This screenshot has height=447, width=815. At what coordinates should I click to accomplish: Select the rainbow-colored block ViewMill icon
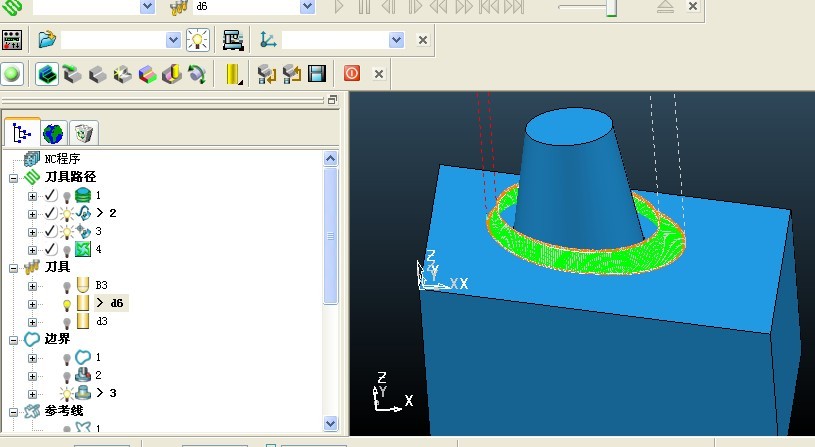[148, 74]
